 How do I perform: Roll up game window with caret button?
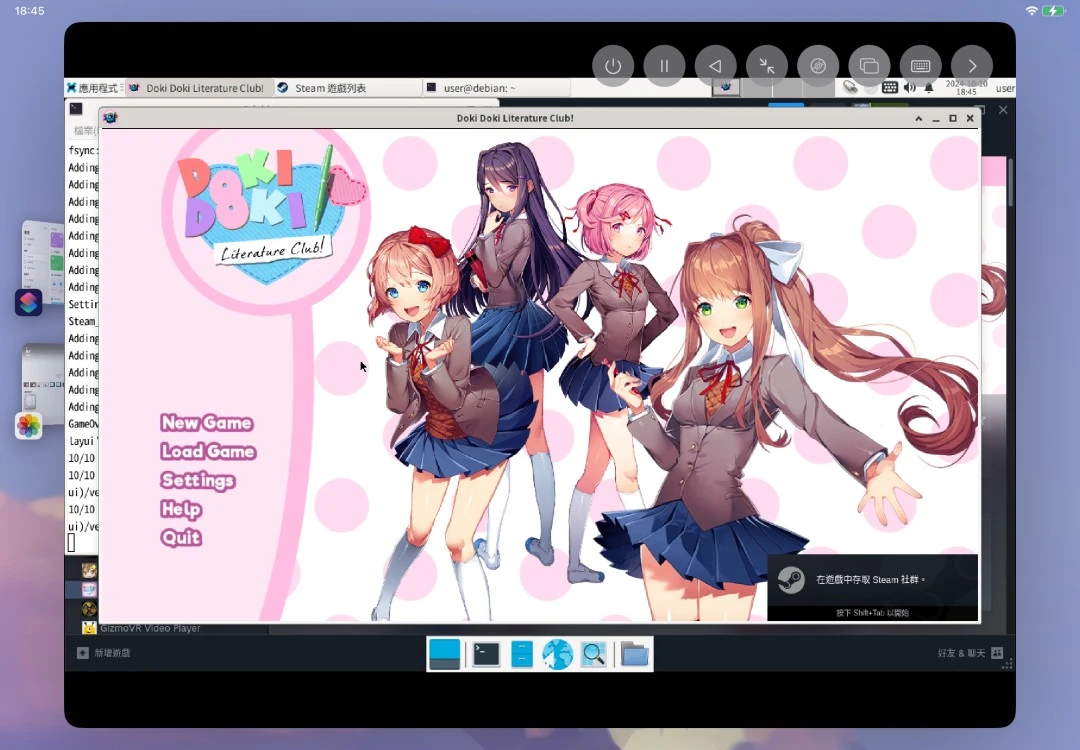(x=919, y=118)
